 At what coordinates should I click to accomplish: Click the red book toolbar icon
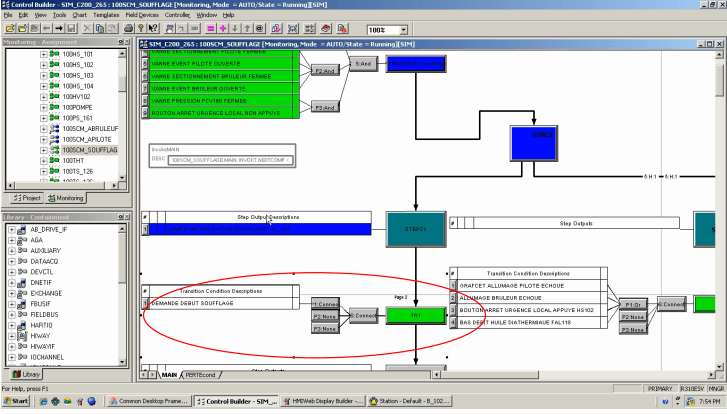tap(325, 29)
